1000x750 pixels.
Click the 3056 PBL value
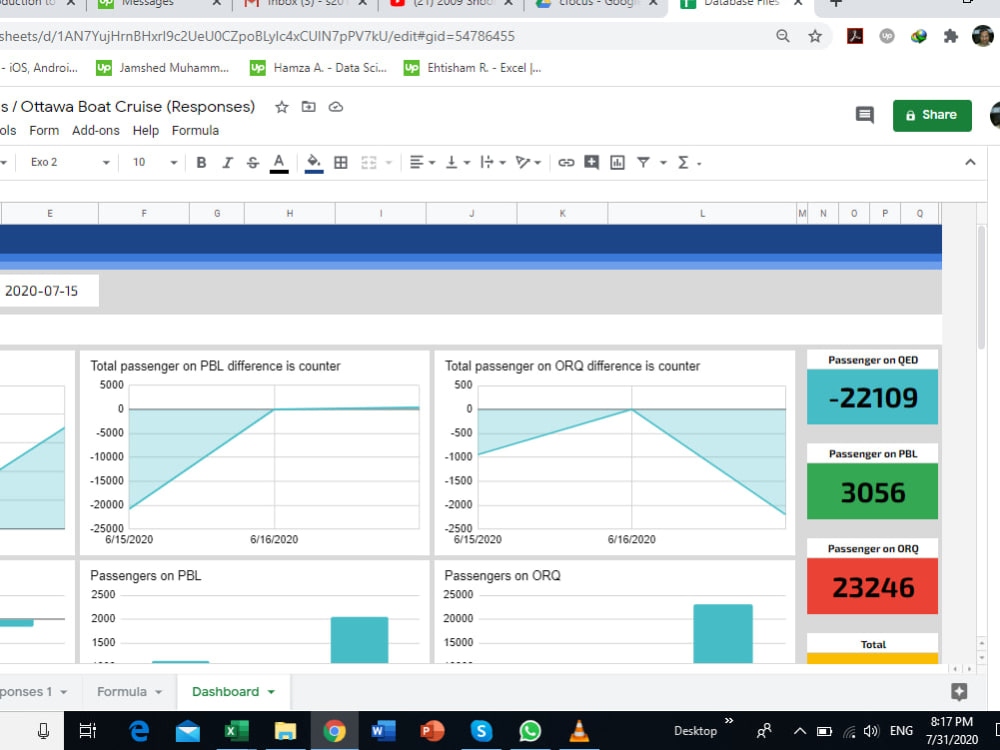872,492
